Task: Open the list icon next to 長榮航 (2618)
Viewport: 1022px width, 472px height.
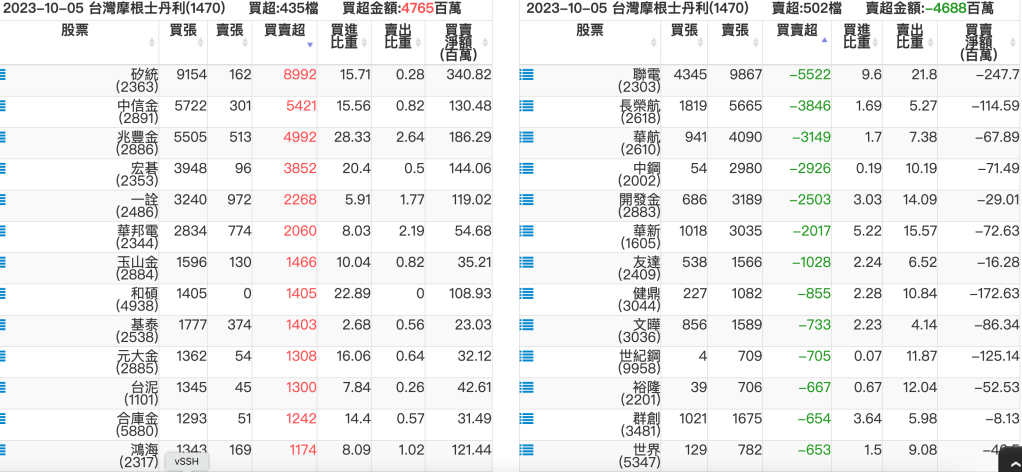Action: tap(526, 106)
